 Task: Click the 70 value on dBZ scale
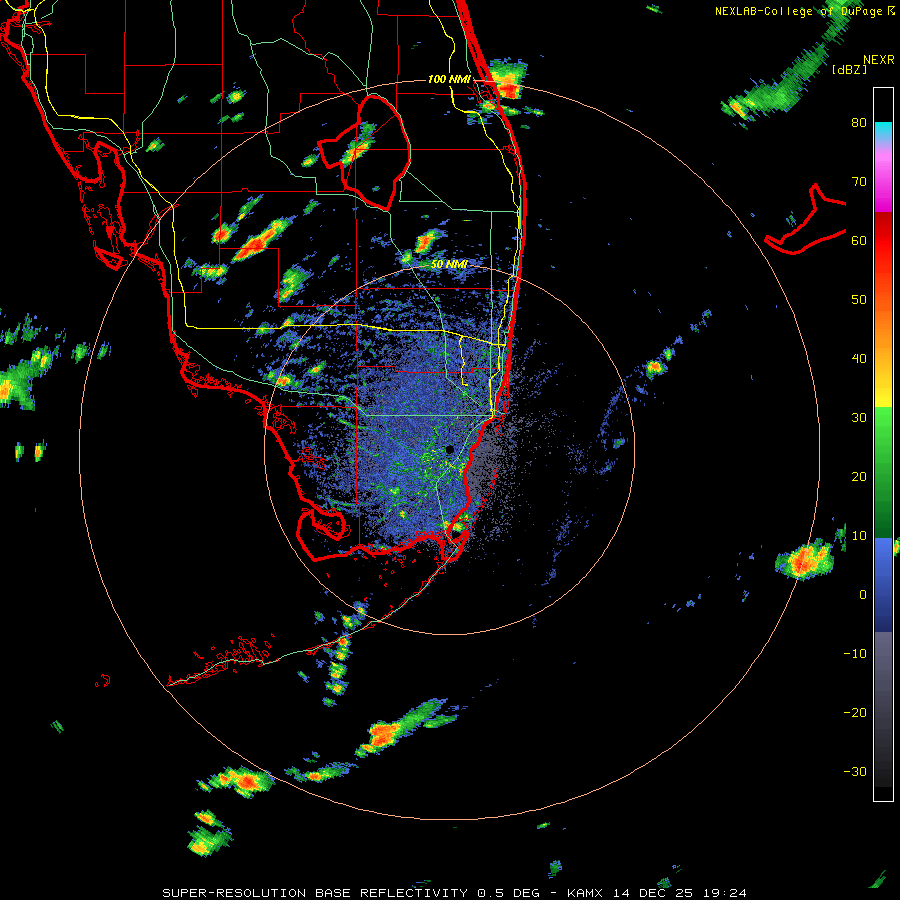pos(859,182)
